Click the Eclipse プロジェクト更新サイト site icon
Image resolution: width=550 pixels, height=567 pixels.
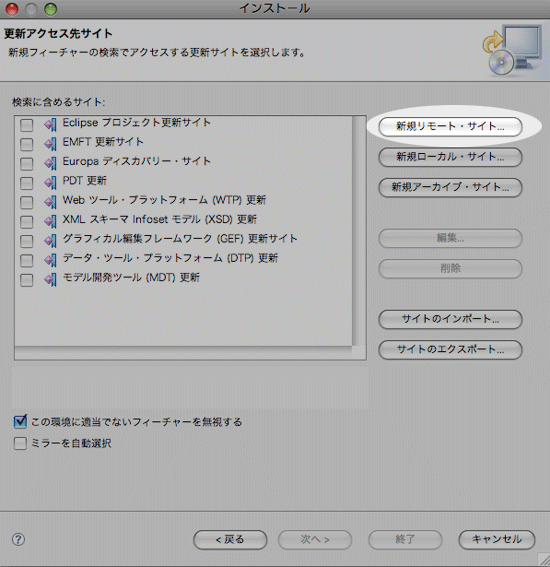(51, 125)
